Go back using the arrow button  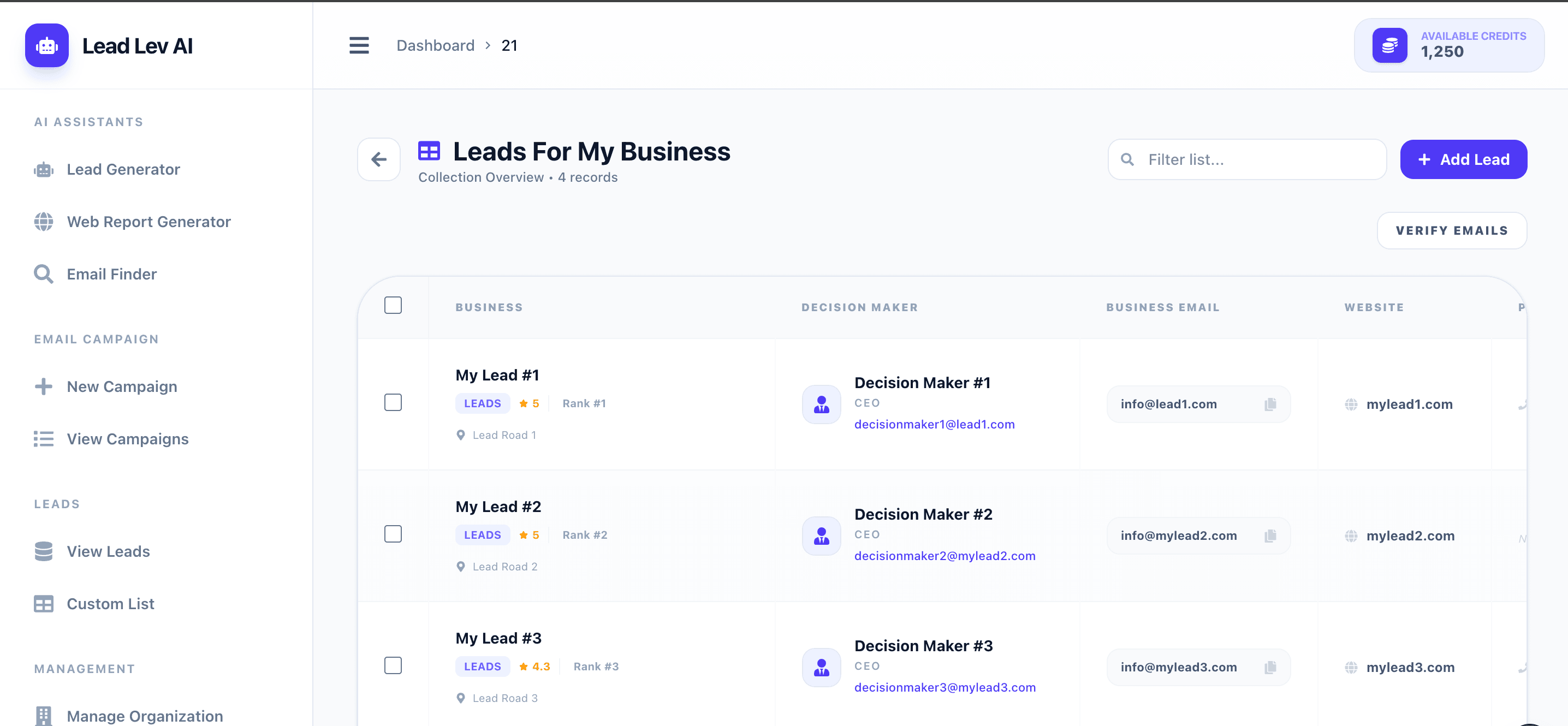[379, 159]
